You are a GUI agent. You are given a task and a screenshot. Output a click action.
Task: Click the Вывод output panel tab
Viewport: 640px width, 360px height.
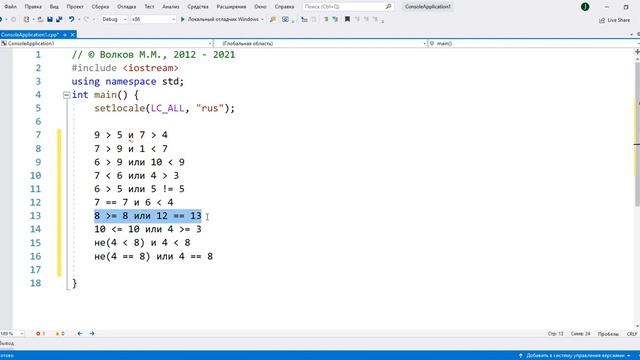(x=7, y=343)
